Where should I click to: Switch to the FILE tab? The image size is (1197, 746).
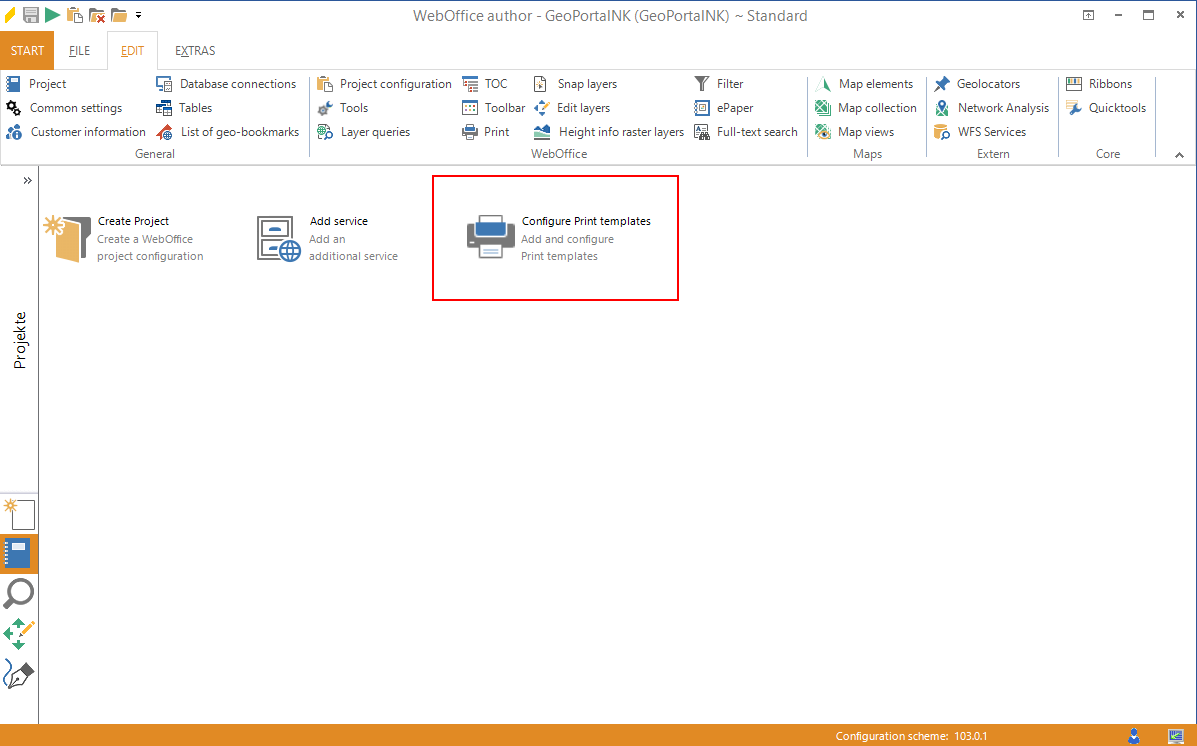coord(79,50)
